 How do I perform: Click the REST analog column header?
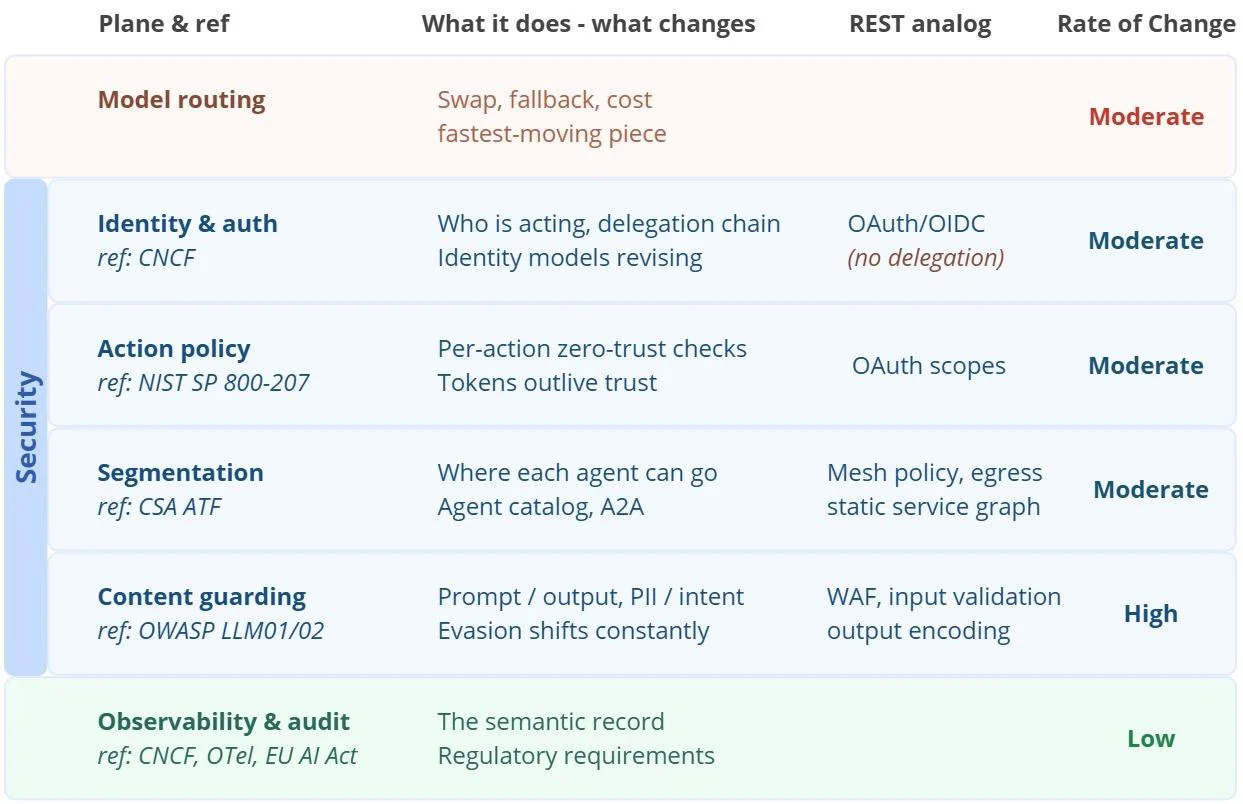(920, 24)
